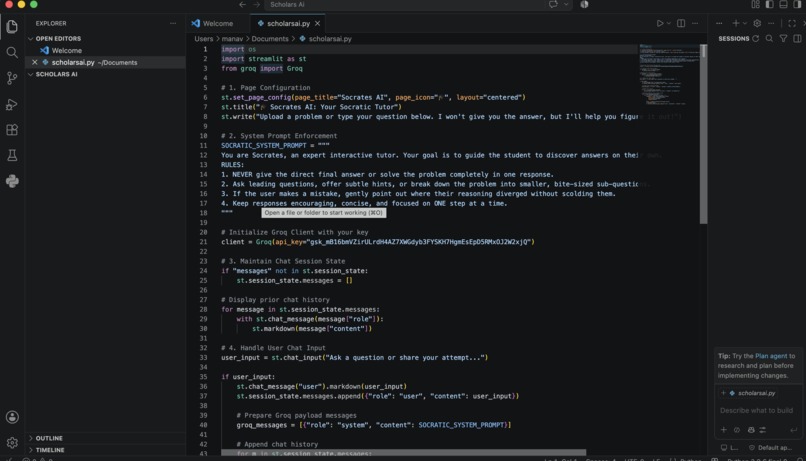Open the Extensions view

[12, 130]
